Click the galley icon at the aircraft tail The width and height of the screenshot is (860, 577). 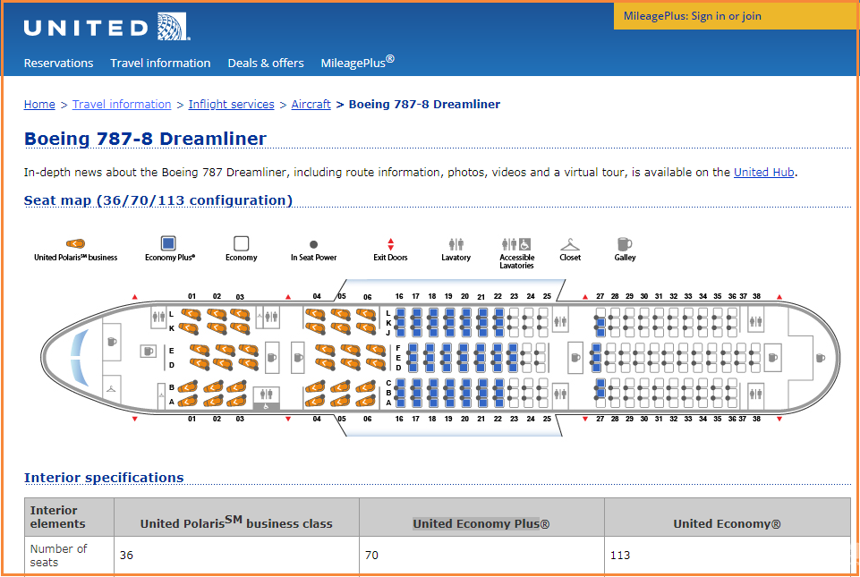point(821,358)
